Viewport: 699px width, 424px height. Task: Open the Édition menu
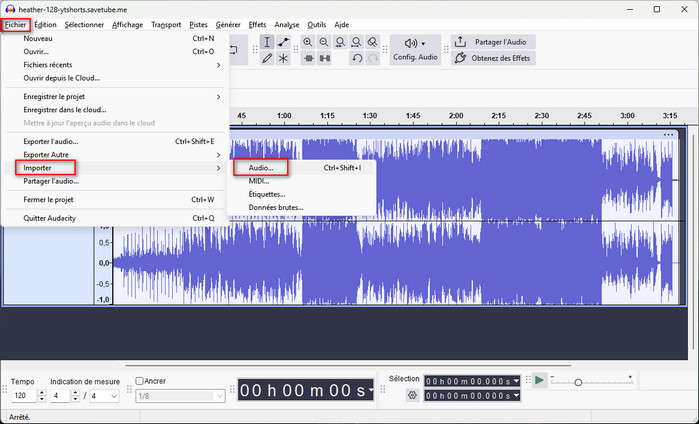tap(45, 25)
